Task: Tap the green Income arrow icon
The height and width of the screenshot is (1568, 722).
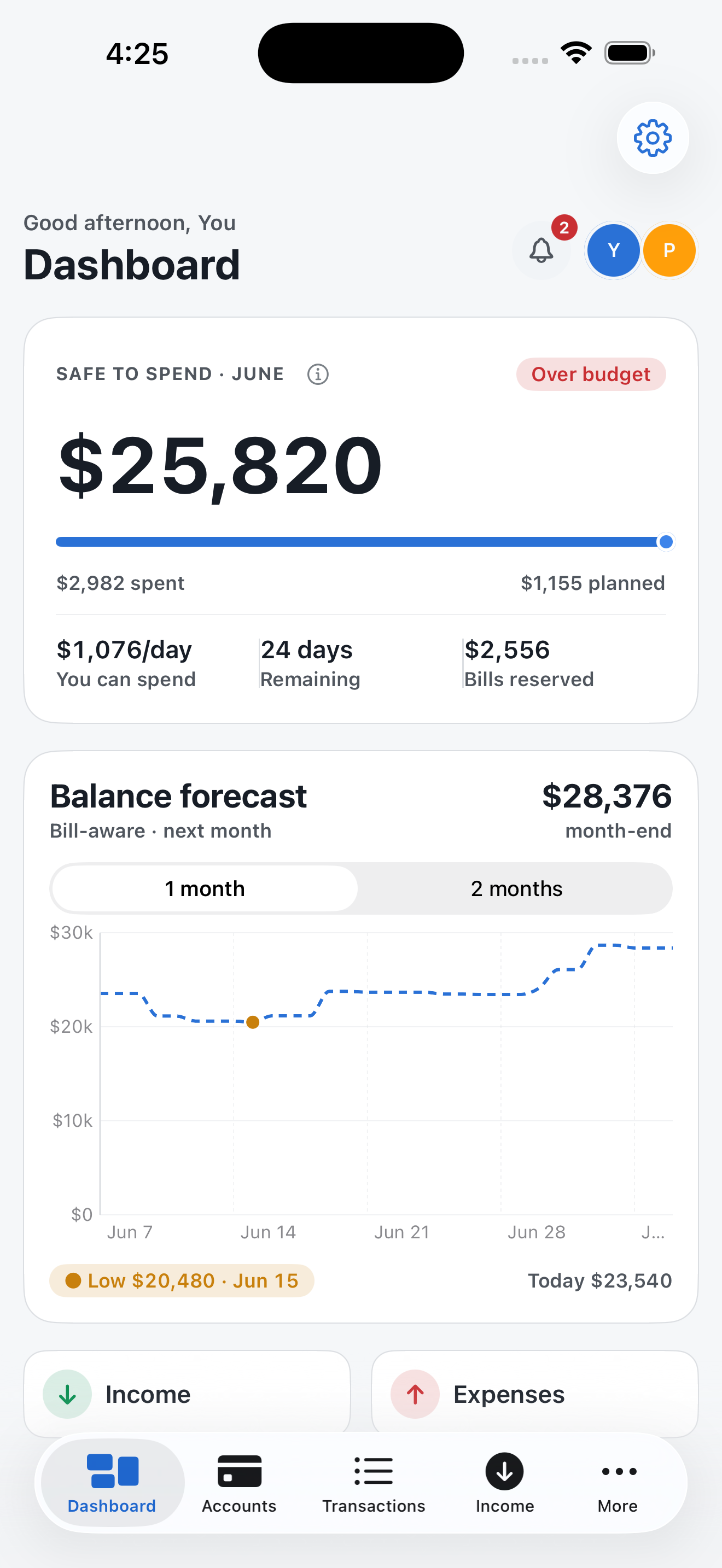Action: pyautogui.click(x=68, y=1394)
